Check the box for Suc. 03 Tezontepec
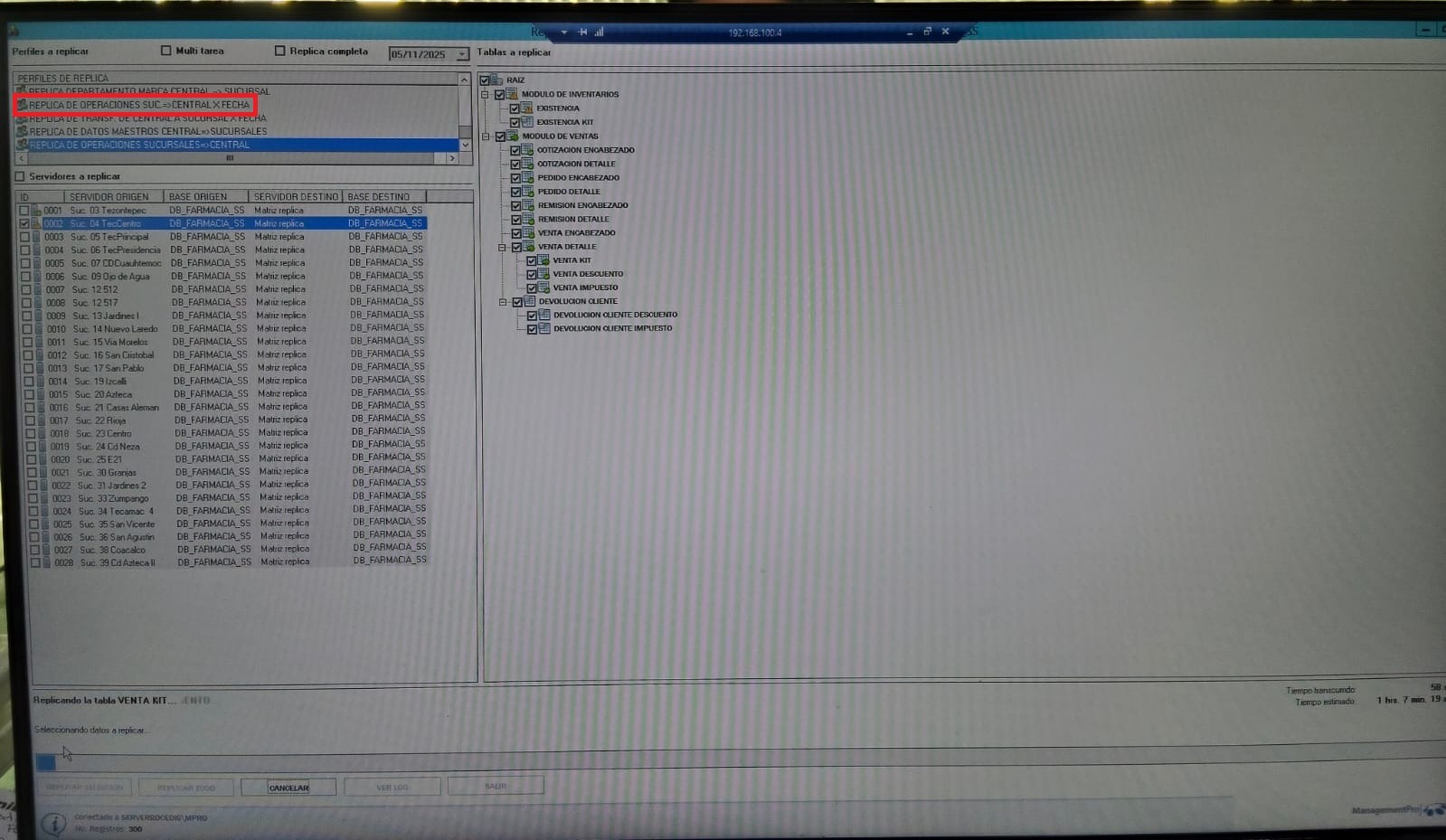The height and width of the screenshot is (840, 1446). (24, 211)
